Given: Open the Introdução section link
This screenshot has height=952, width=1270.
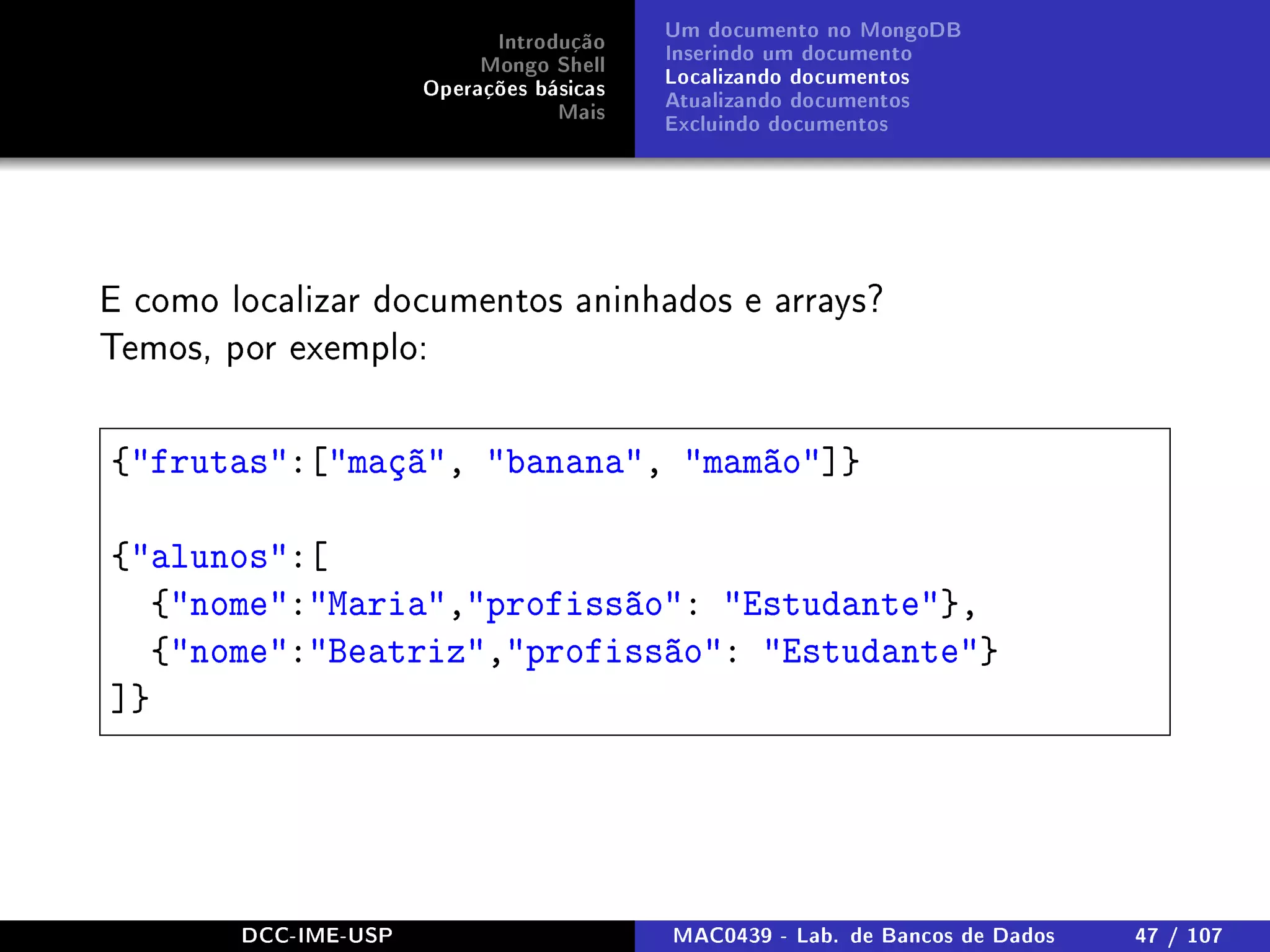Looking at the screenshot, I should click(551, 42).
